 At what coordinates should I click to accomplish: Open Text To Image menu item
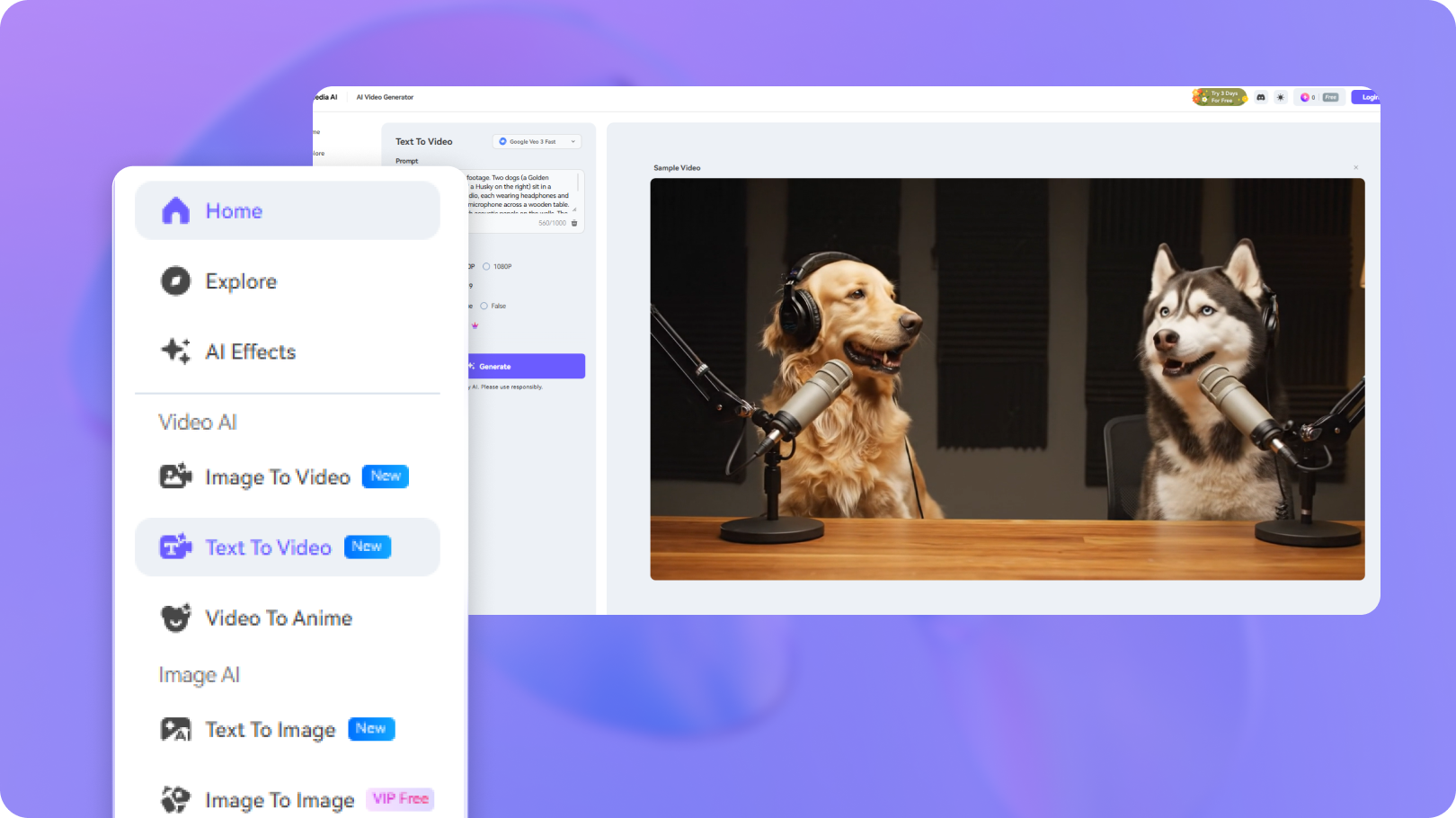tap(288, 729)
